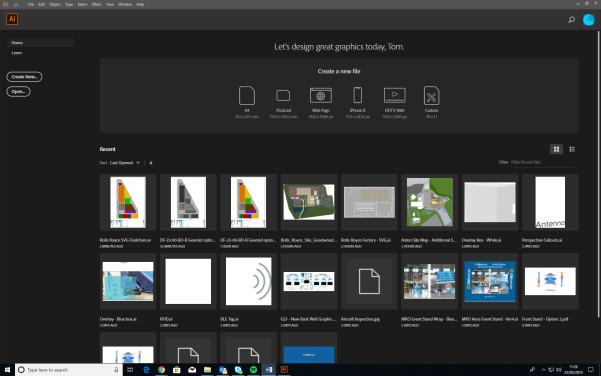Open the Perspective Callouts.ai thumbnail

[x=550, y=202]
